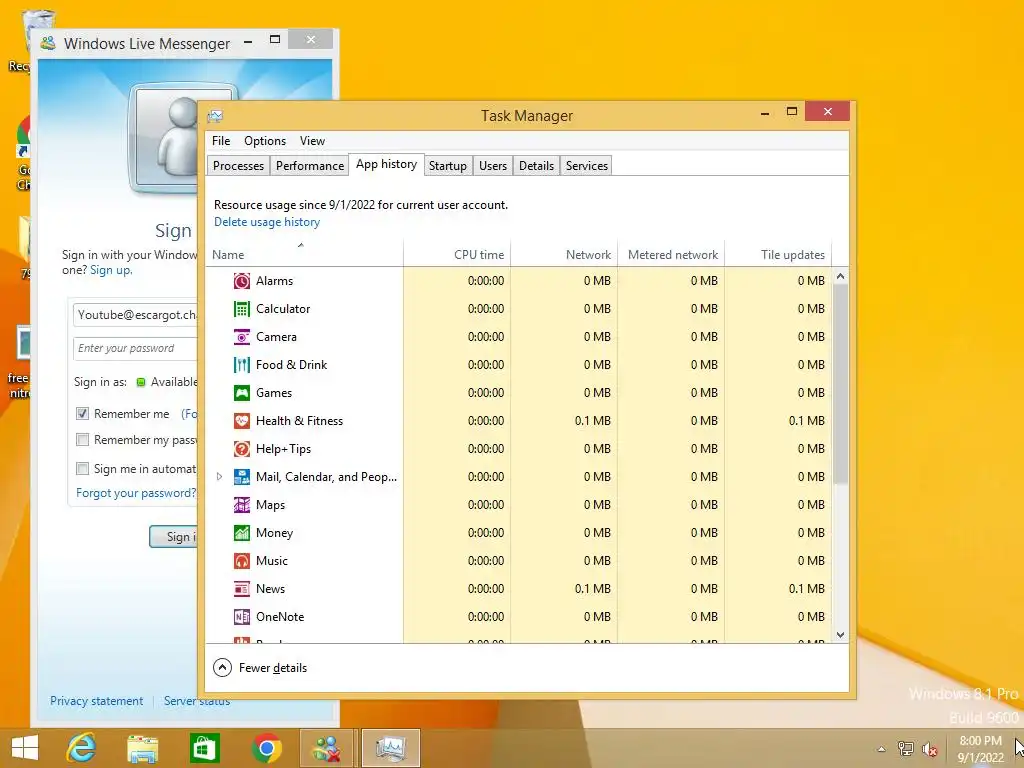
Task: Open the Privacy statement link
Action: pos(97,701)
